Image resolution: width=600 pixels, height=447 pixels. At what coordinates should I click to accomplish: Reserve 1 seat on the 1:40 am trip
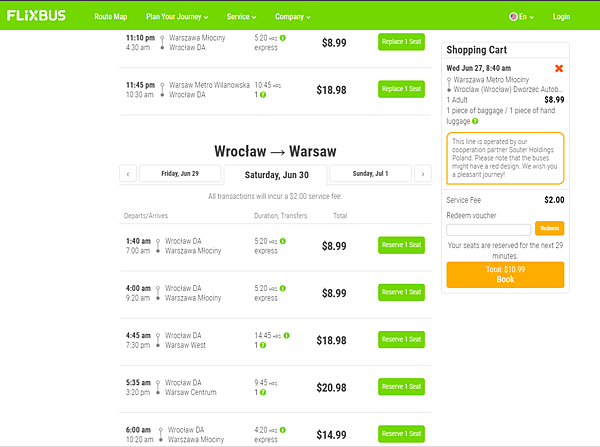coord(401,245)
